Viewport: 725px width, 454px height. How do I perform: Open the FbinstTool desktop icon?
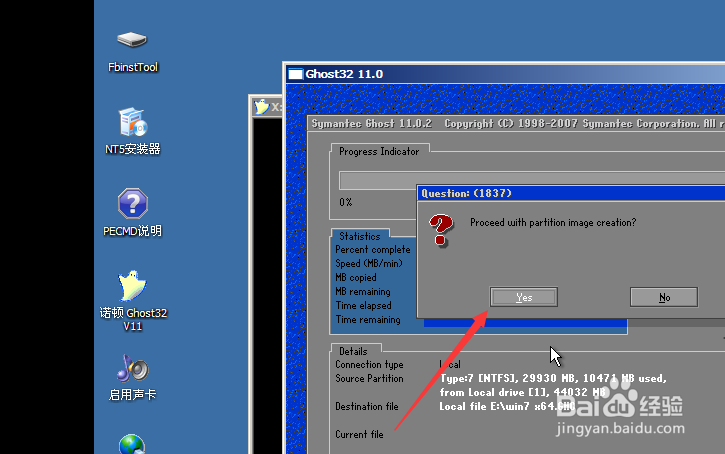[132, 51]
